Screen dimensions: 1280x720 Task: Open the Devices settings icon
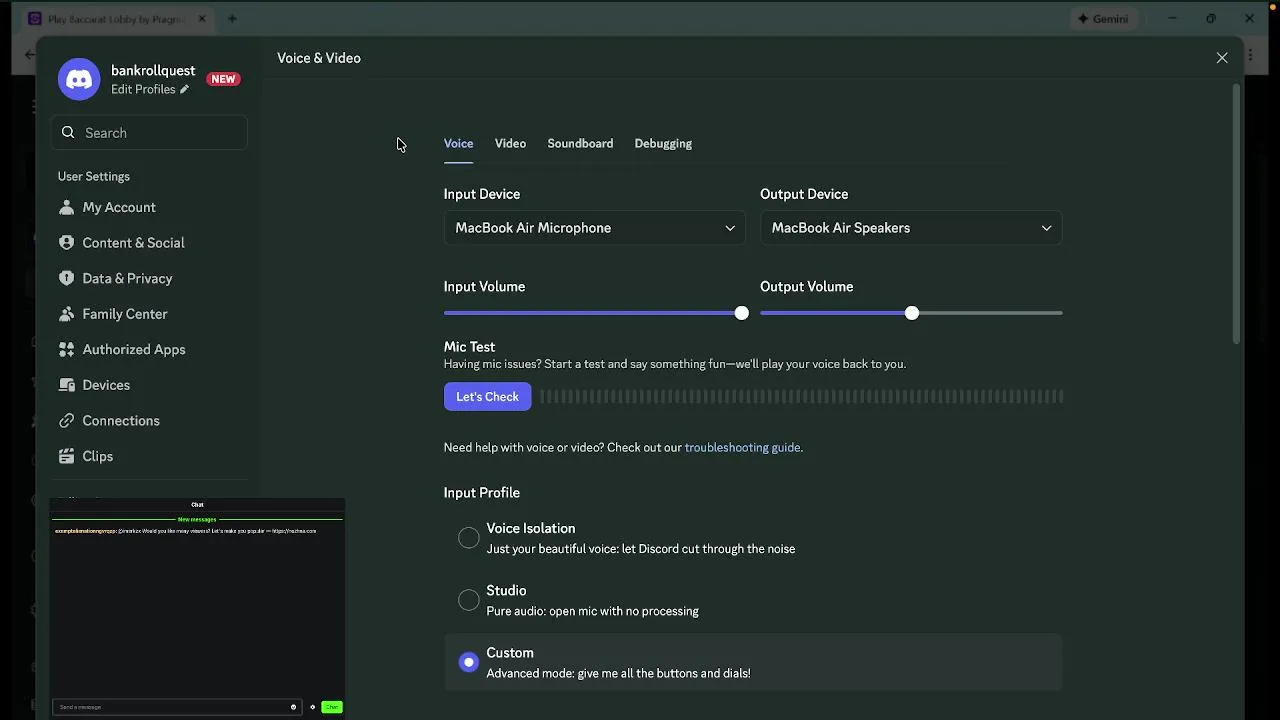(67, 385)
